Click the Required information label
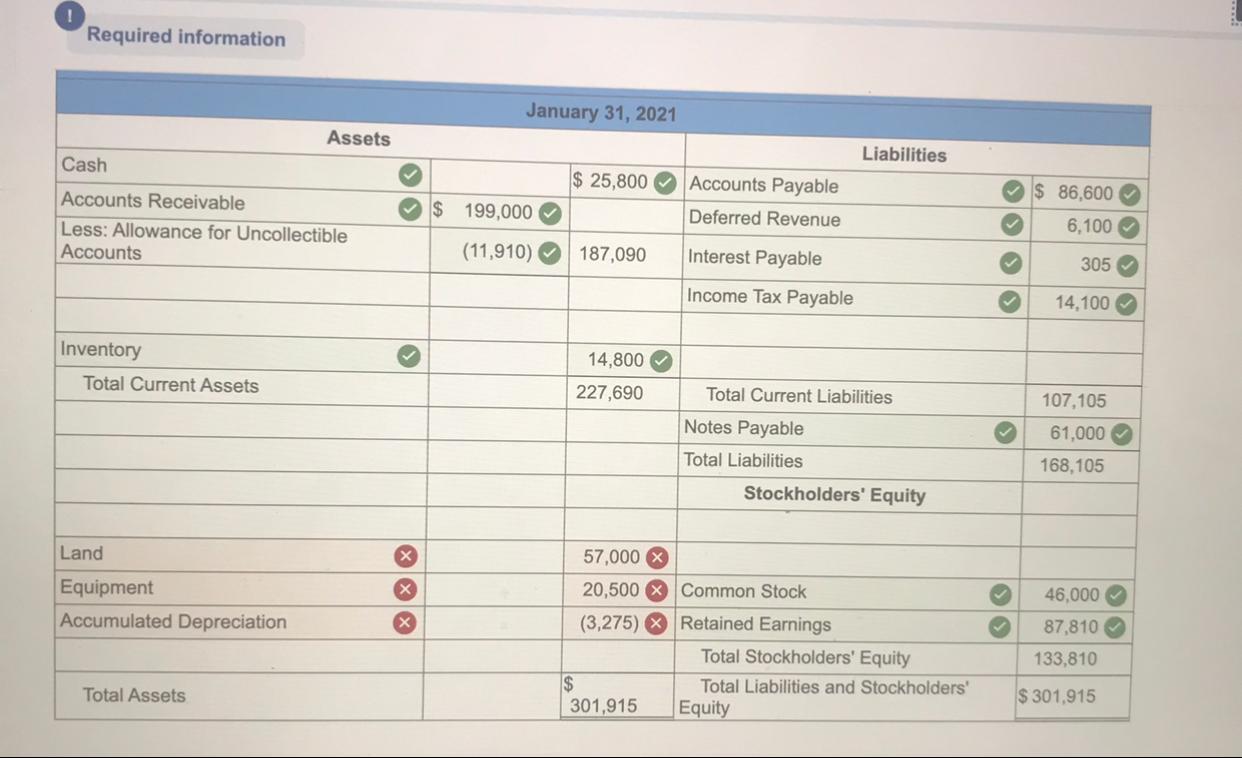1242x758 pixels. tap(185, 37)
